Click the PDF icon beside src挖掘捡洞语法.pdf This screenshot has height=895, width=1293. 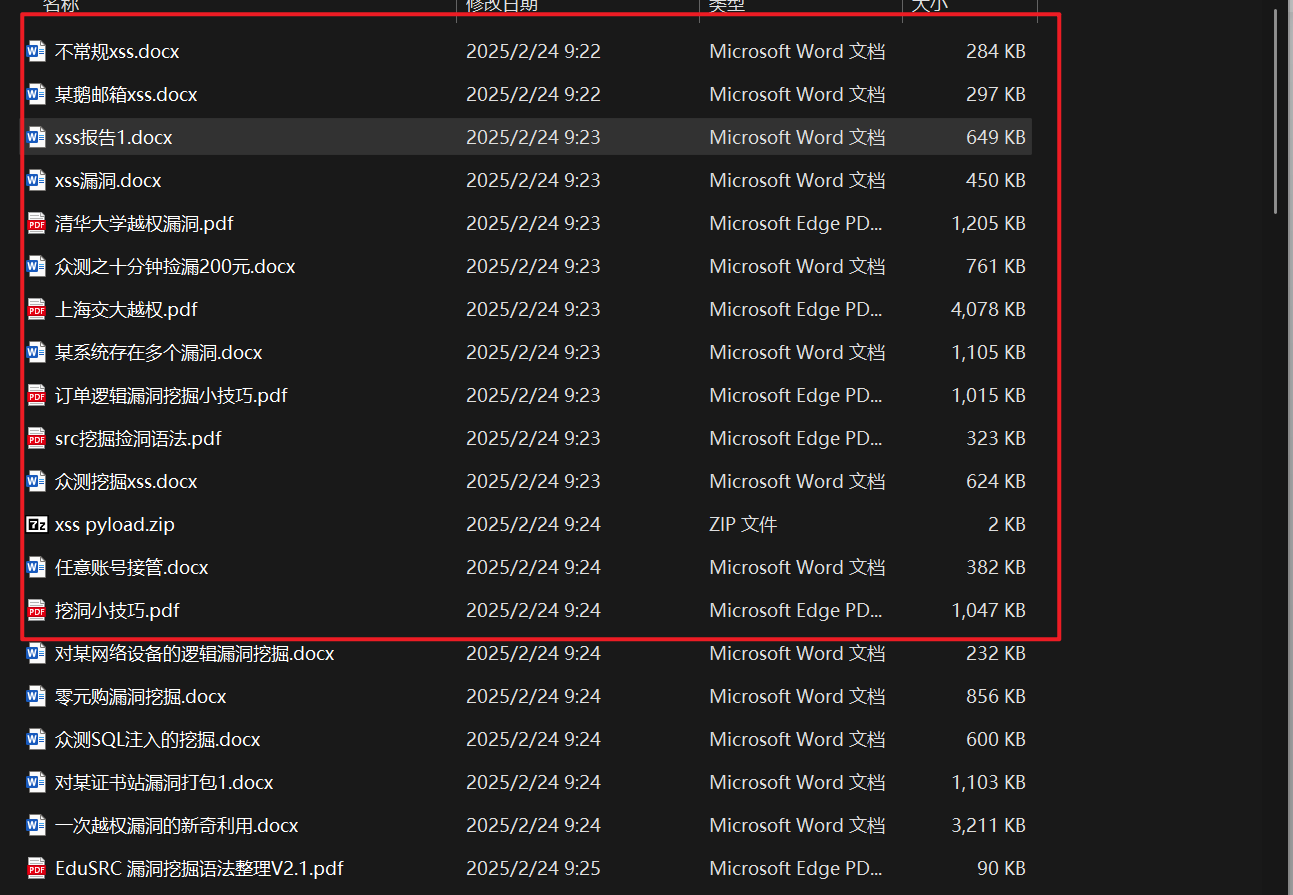click(36, 438)
